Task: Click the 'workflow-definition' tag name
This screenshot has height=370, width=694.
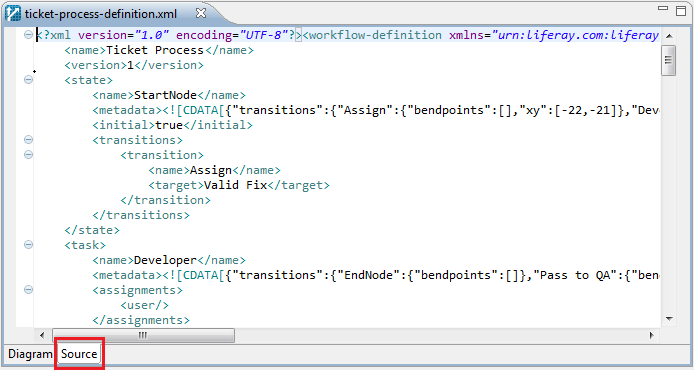Action: coord(375,35)
